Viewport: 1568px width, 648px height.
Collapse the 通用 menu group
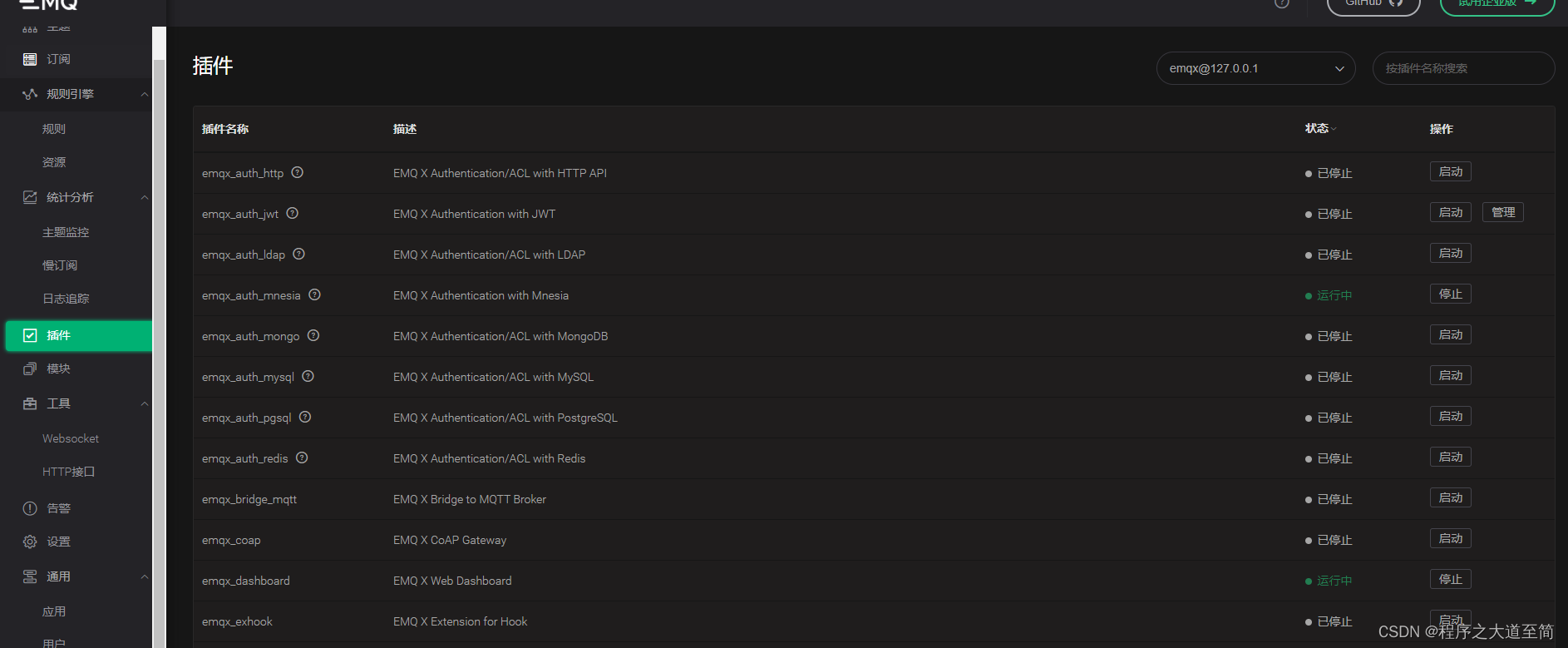pos(145,576)
